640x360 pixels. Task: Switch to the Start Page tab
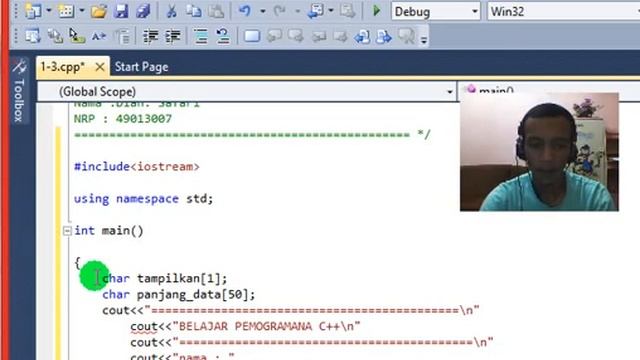click(x=141, y=67)
